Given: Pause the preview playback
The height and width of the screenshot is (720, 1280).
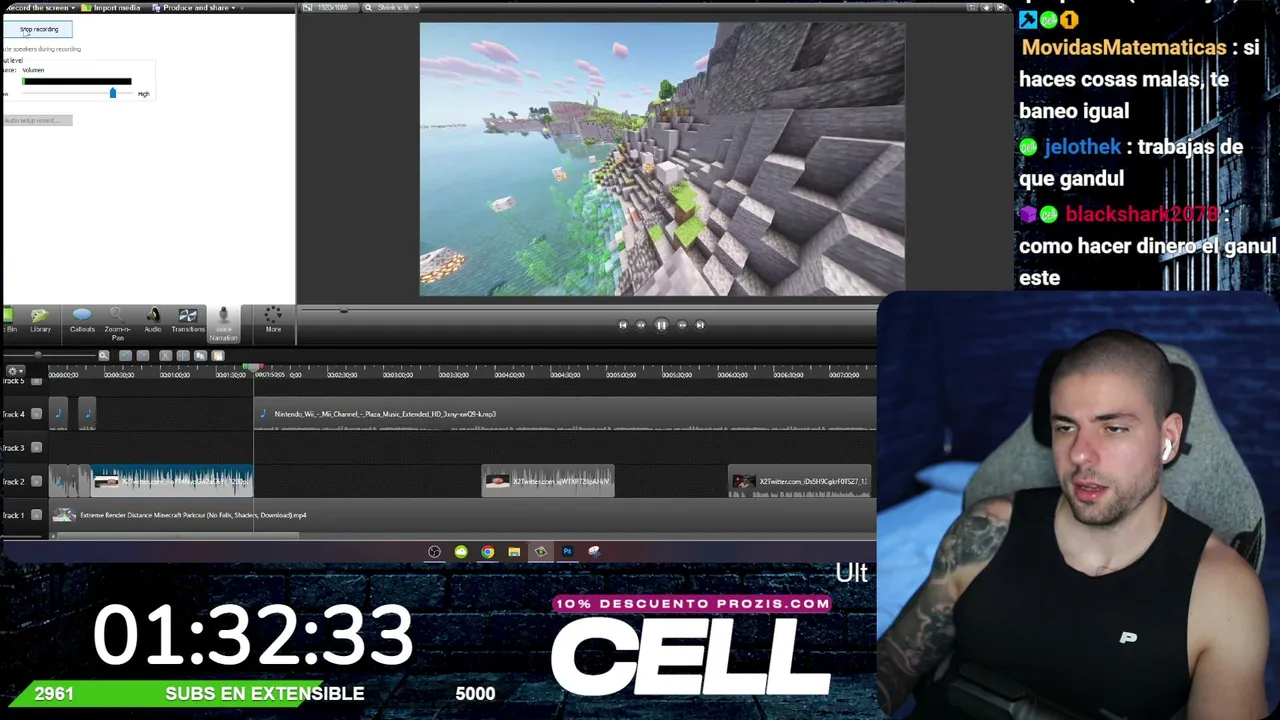Looking at the screenshot, I should pyautogui.click(x=661, y=325).
